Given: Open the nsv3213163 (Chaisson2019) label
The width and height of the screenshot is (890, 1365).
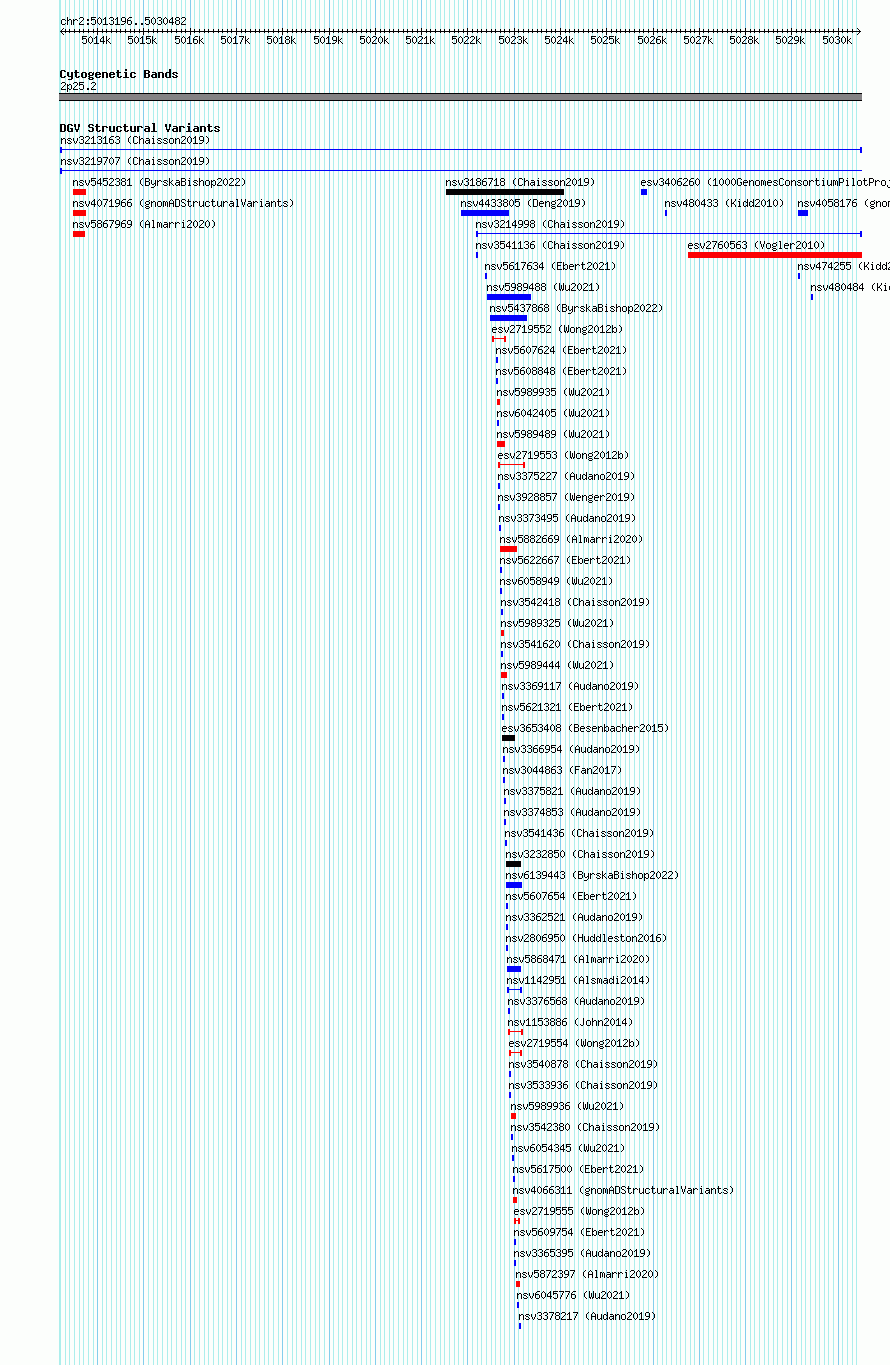Looking at the screenshot, I should 135,140.
